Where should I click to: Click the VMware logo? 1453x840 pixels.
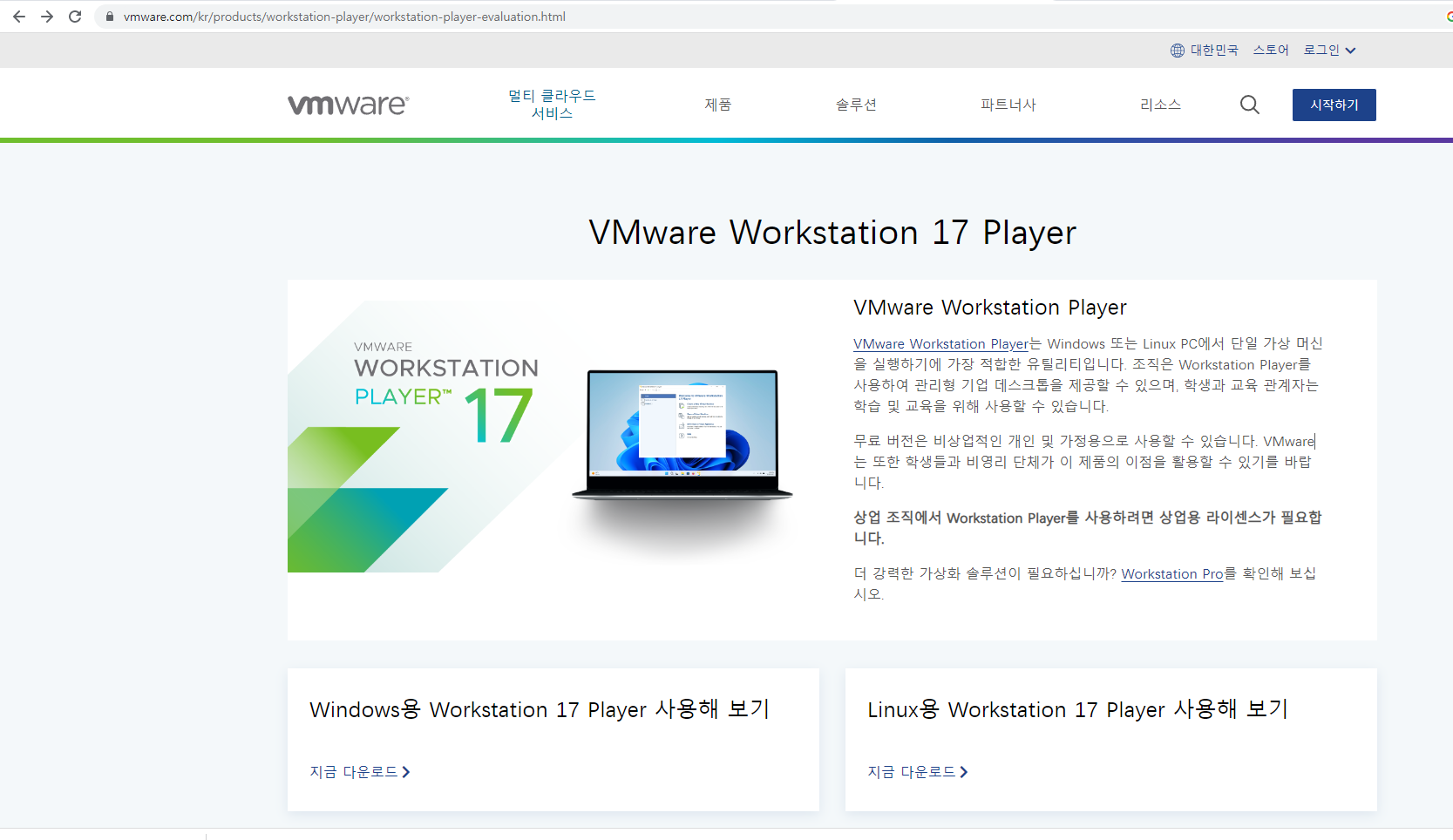349,105
